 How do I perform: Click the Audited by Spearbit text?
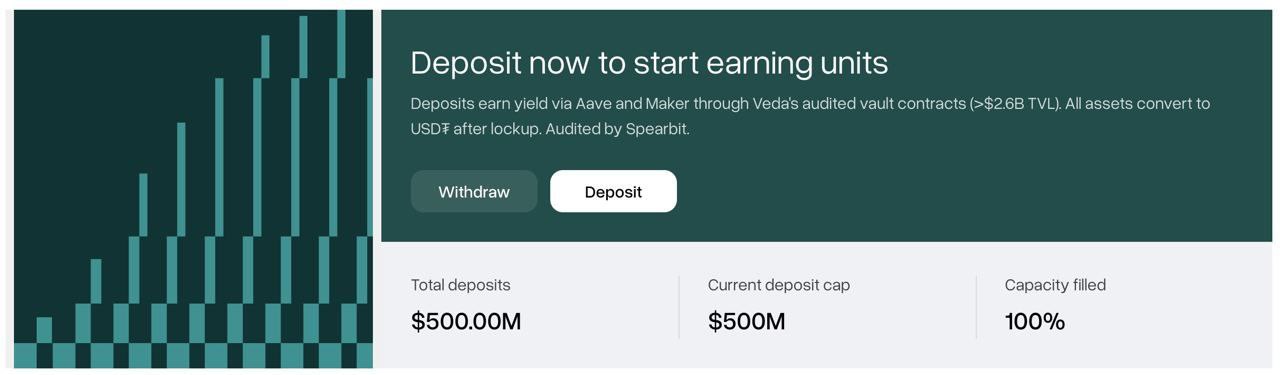[617, 129]
